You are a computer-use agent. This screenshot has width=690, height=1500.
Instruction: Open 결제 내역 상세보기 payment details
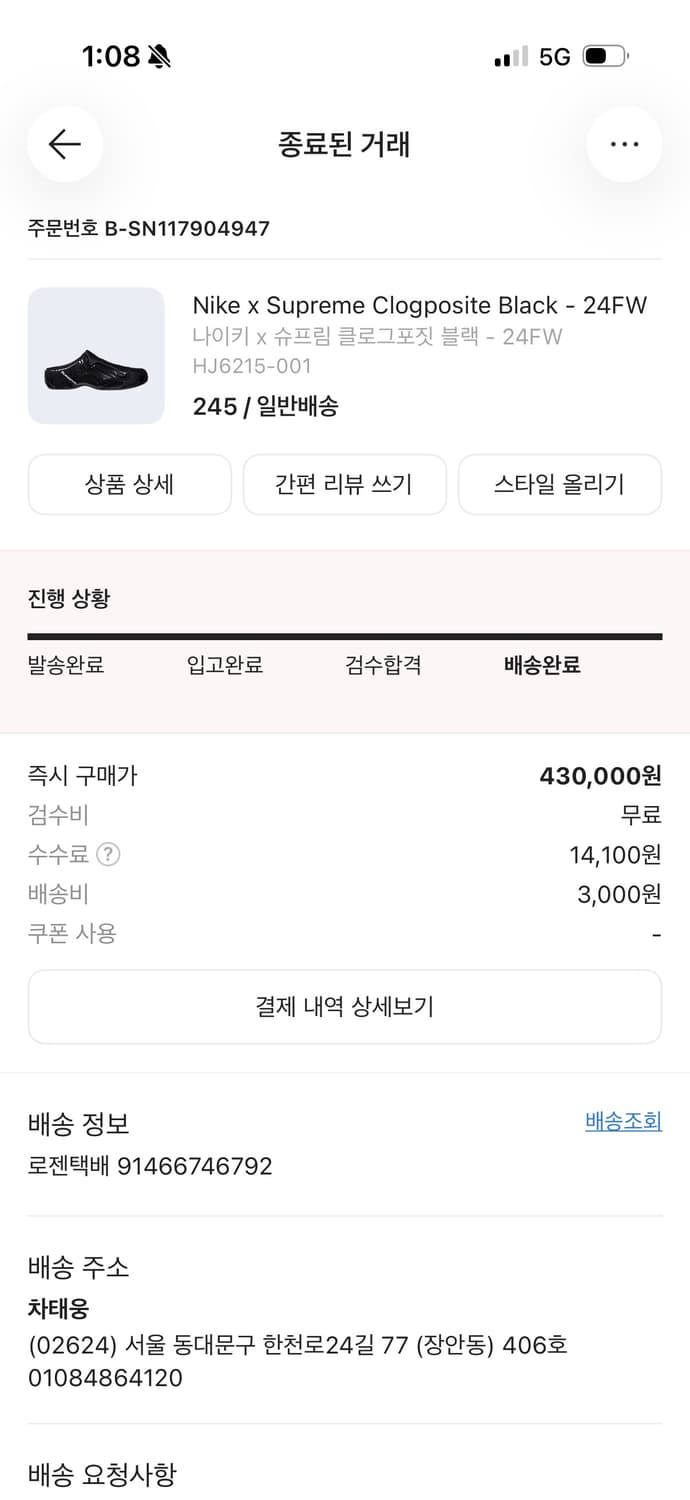click(x=345, y=1008)
